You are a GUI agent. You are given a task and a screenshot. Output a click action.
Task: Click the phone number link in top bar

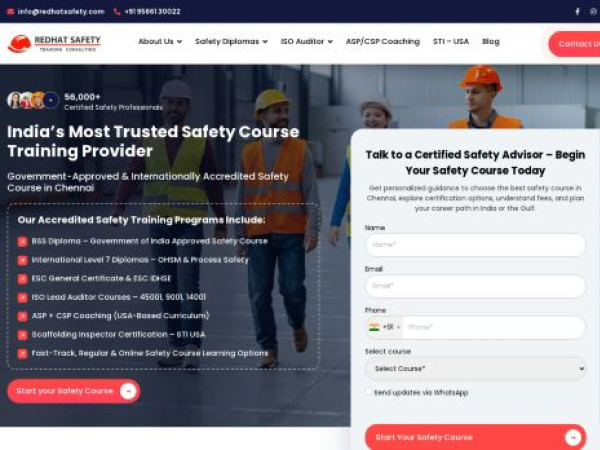click(x=152, y=11)
